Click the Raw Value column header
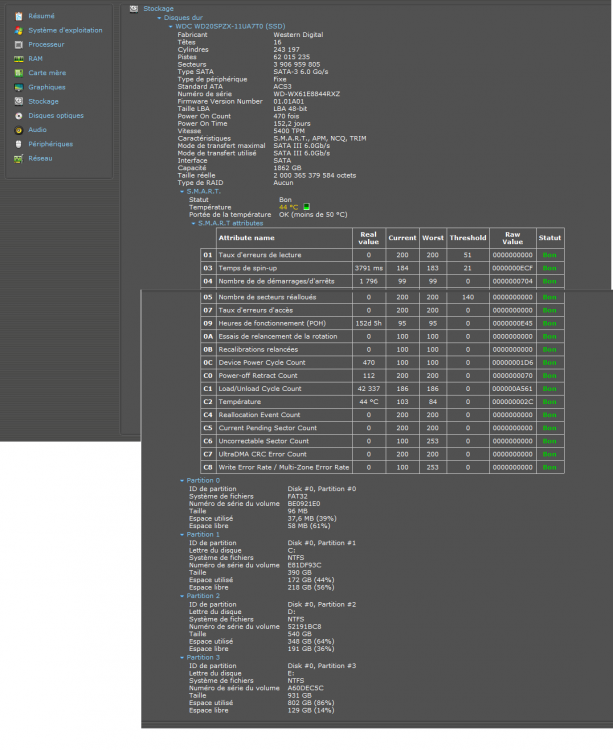613x750 pixels. click(512, 238)
